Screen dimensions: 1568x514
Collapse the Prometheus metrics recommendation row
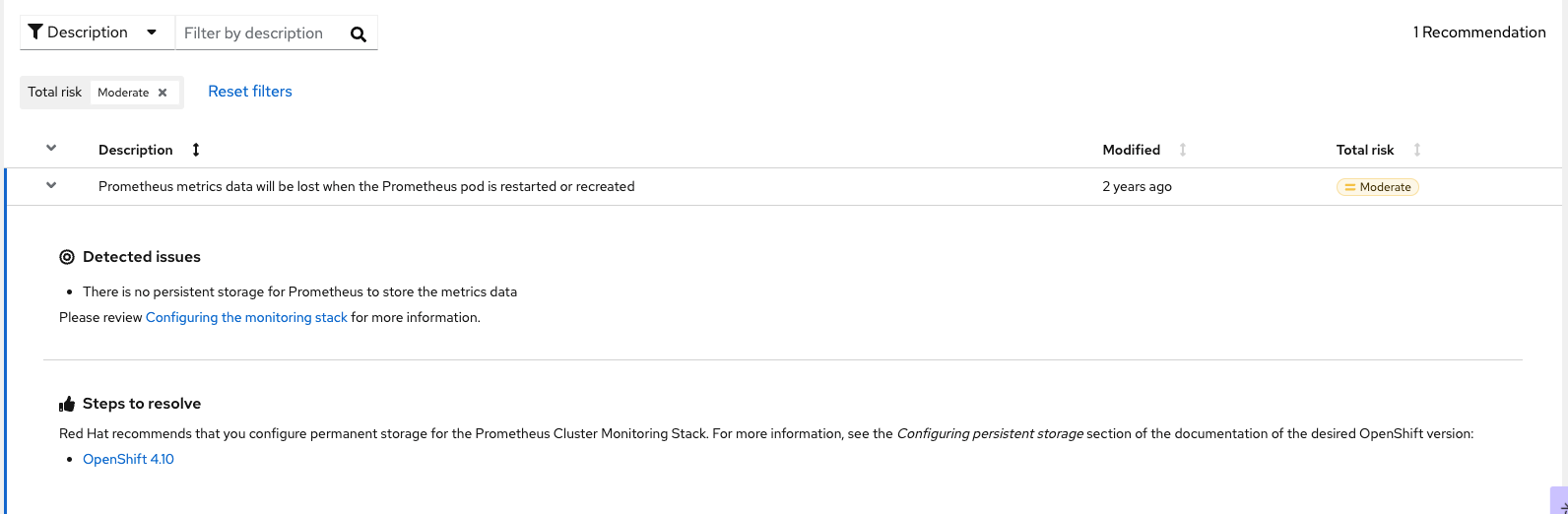click(x=51, y=185)
